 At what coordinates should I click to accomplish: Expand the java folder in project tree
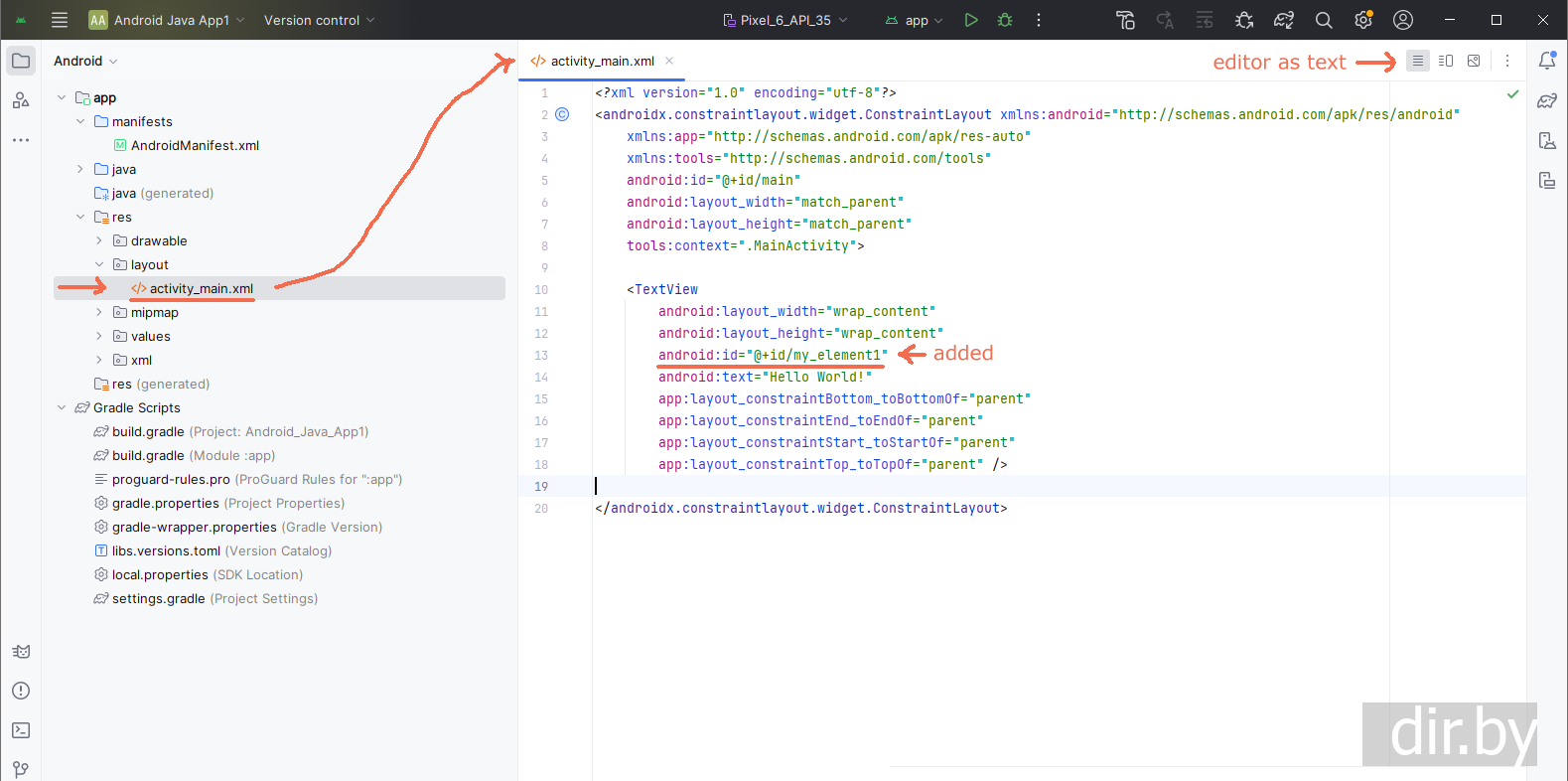[80, 169]
